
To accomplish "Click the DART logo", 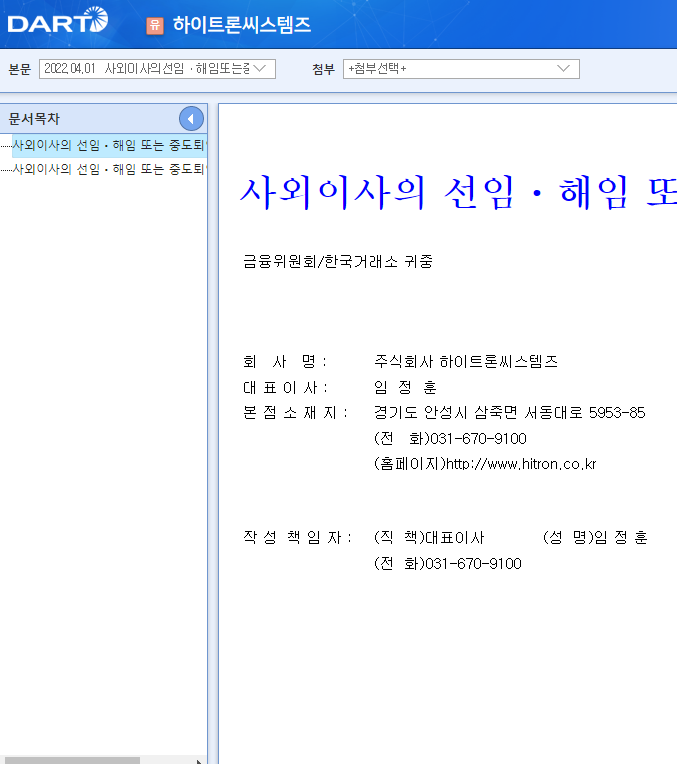I will (x=58, y=20).
